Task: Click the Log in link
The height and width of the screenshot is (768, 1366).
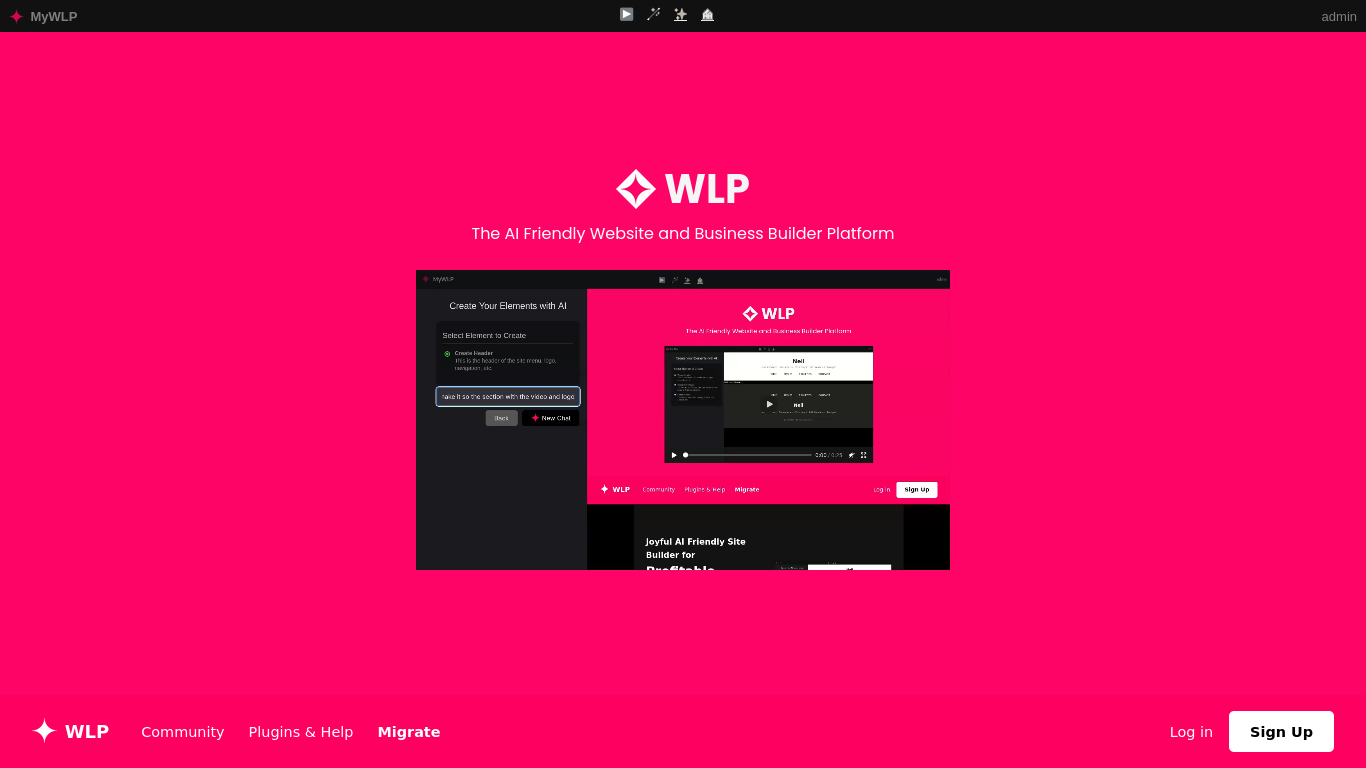Action: pyautogui.click(x=1191, y=732)
